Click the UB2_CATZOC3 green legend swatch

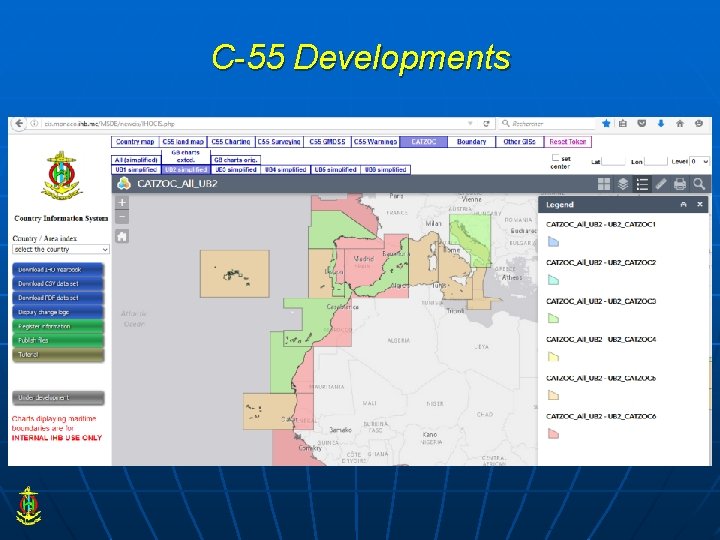pos(553,318)
